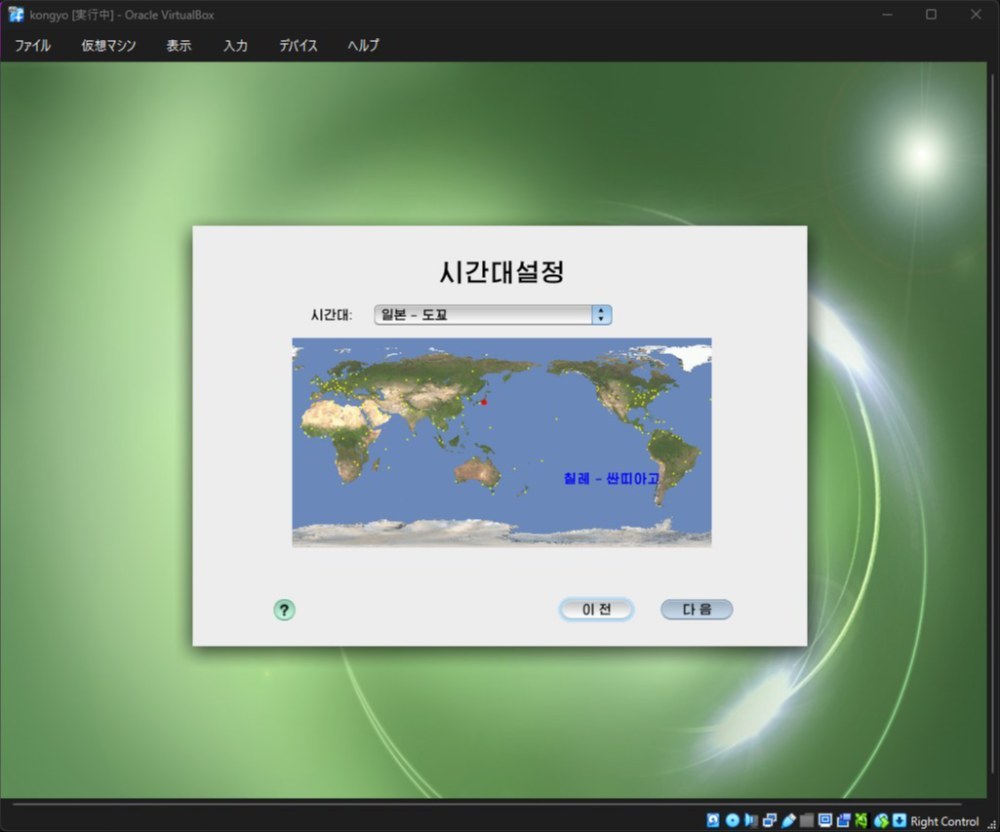Click the display monitor status icon
The image size is (1000, 832).
825,821
